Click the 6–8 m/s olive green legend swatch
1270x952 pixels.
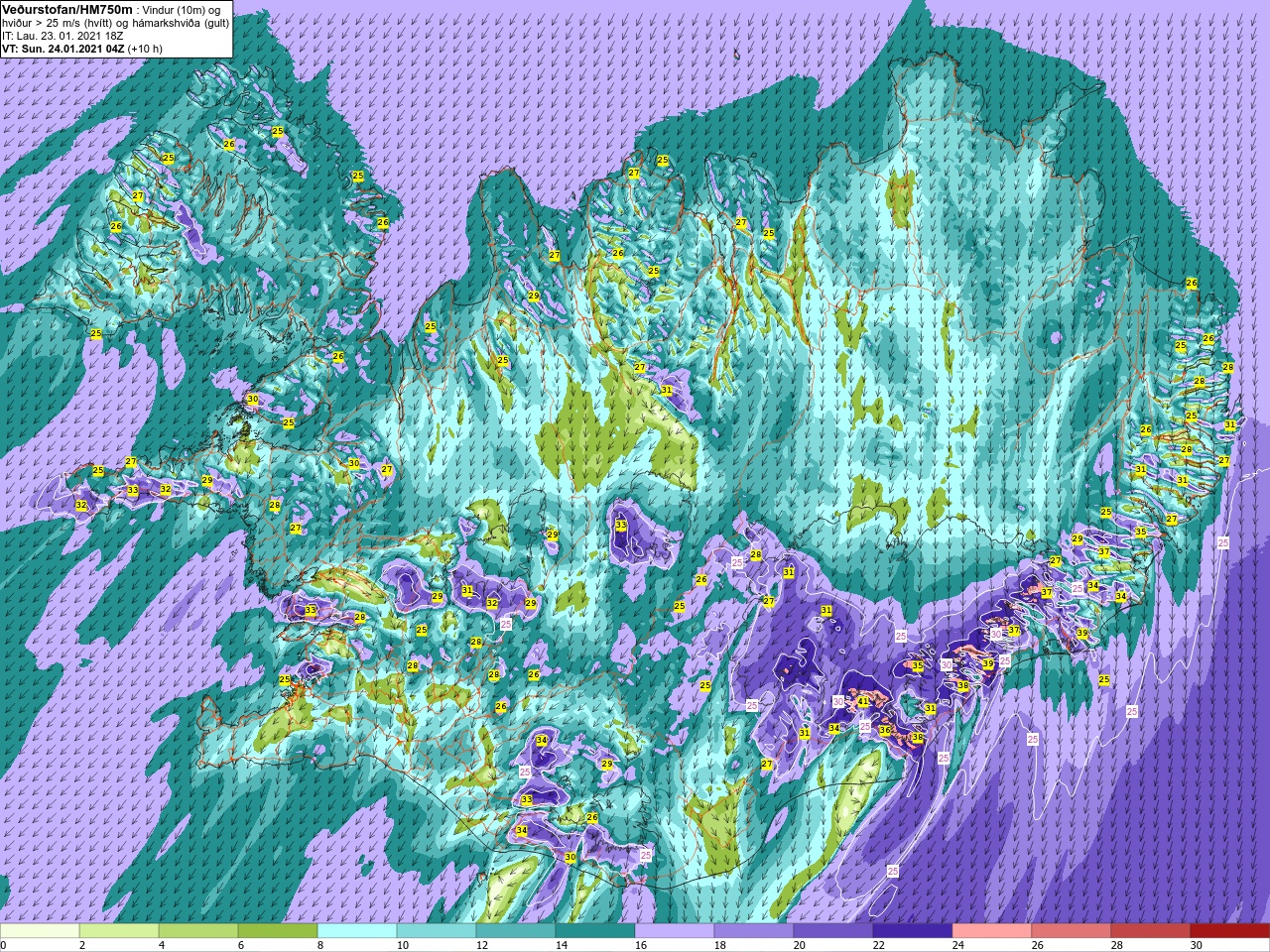tap(278, 931)
